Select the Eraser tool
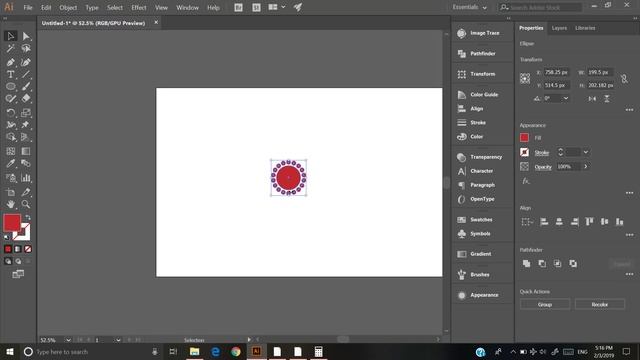The image size is (640, 360). (26, 98)
